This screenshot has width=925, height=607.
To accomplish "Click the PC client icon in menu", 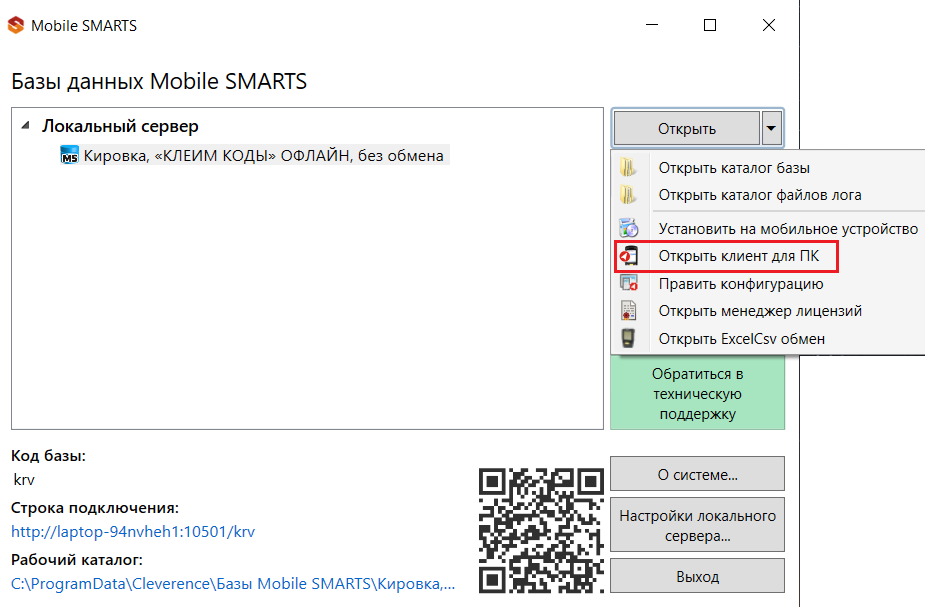I will (x=629, y=256).
